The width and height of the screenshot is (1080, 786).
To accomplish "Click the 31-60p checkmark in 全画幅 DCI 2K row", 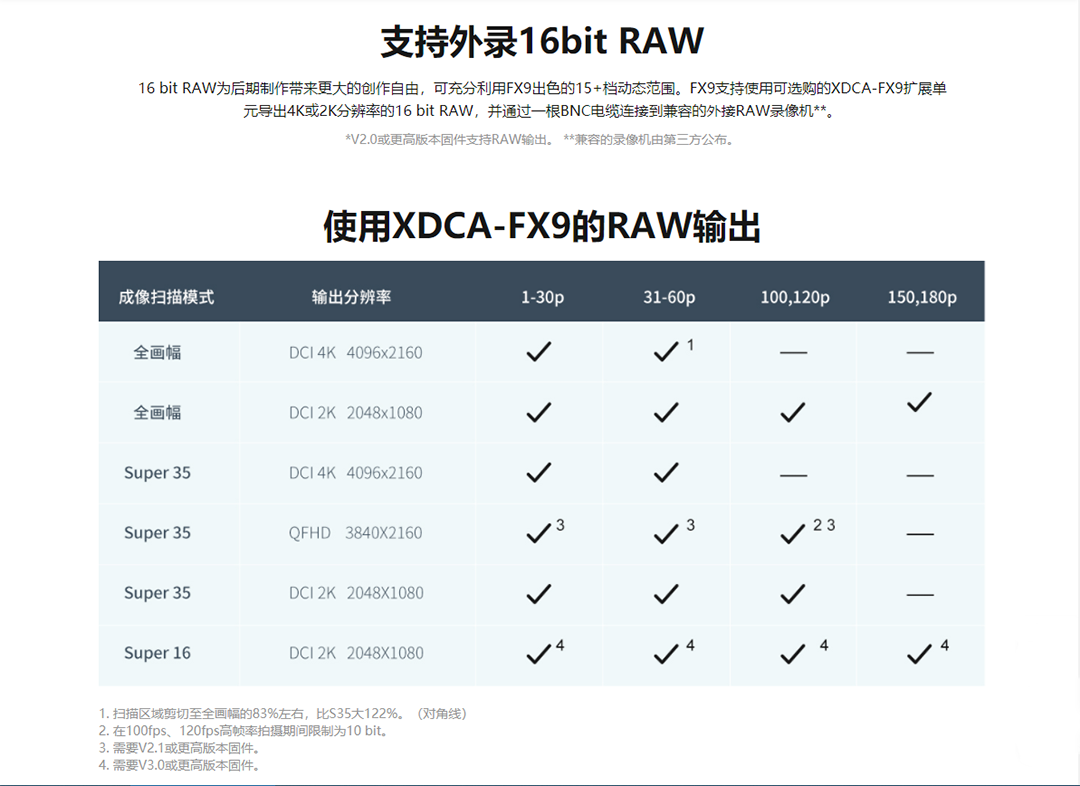I will pos(666,412).
